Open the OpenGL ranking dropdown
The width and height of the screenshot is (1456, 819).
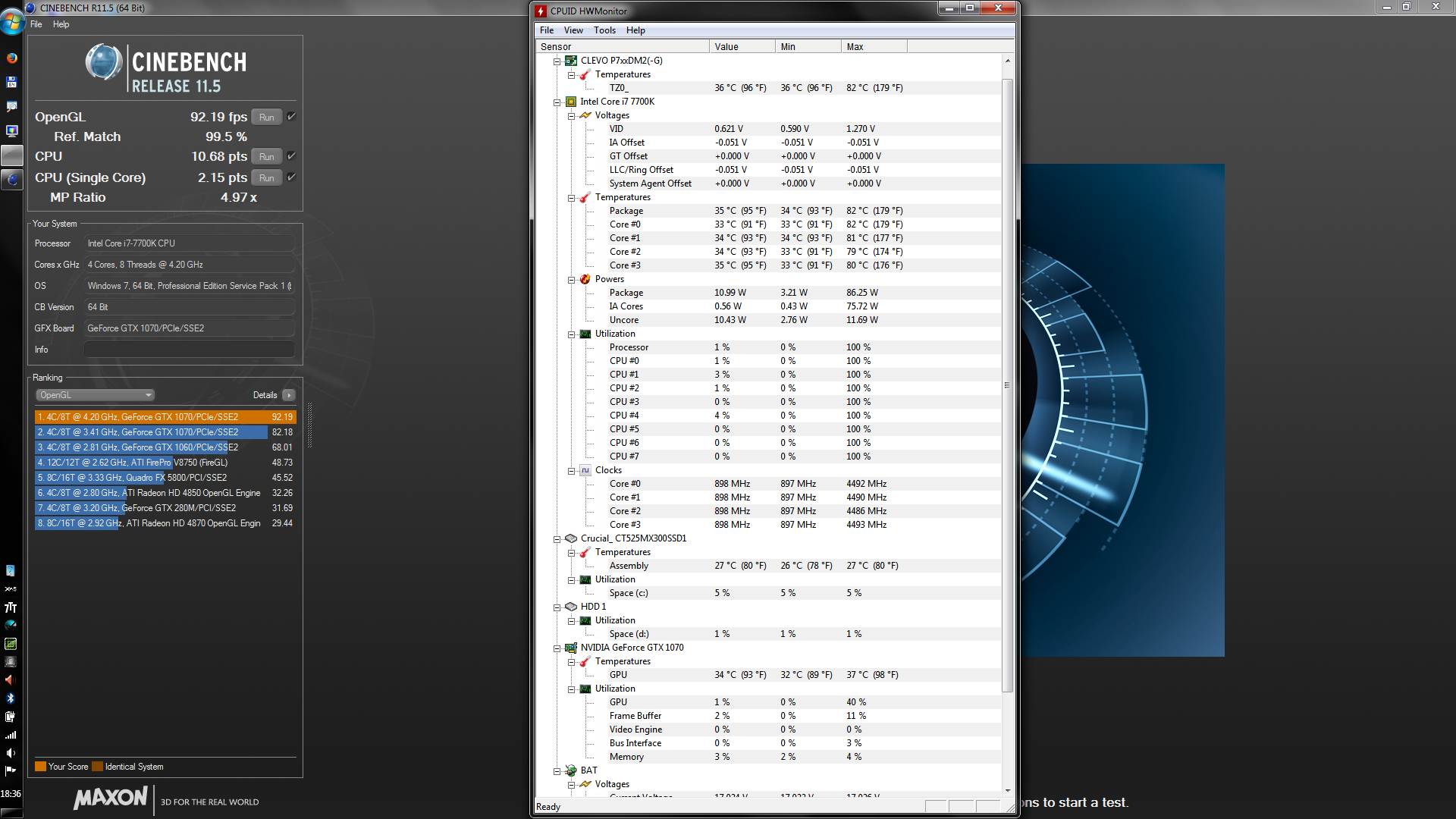[95, 395]
